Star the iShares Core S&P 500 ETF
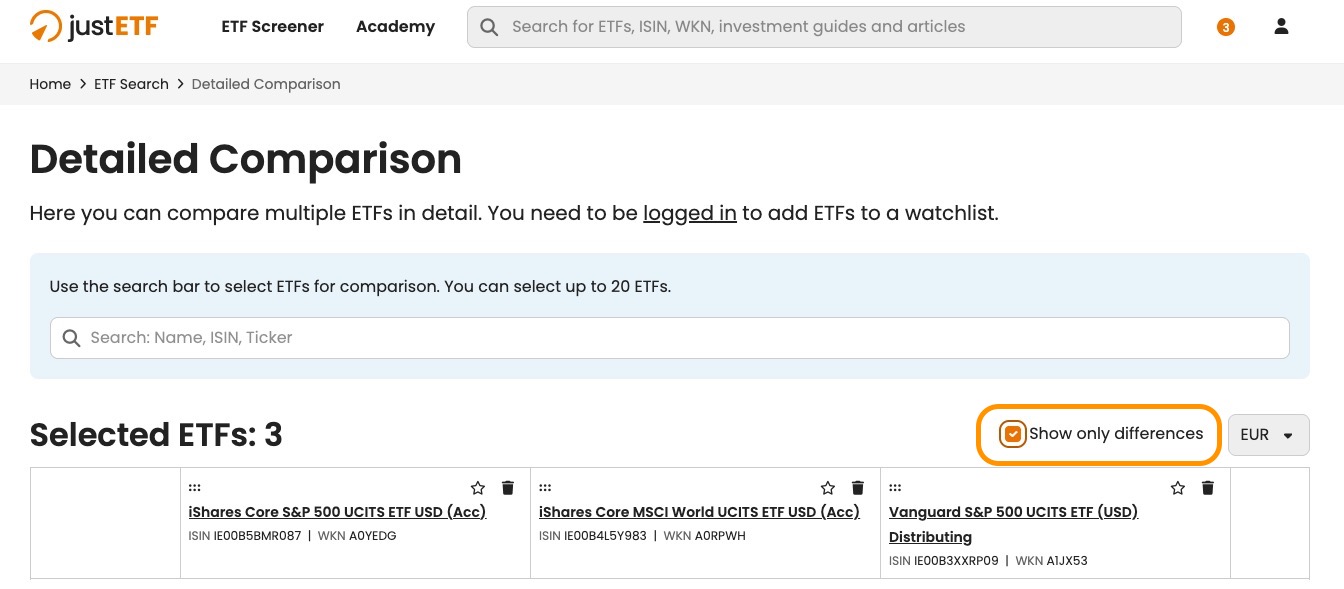 (478, 488)
